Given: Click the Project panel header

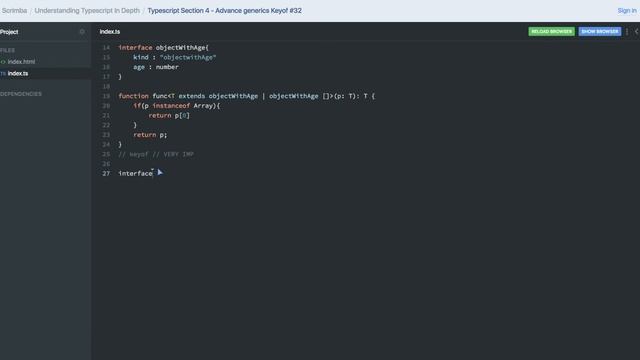Looking at the screenshot, I should 9,31.
